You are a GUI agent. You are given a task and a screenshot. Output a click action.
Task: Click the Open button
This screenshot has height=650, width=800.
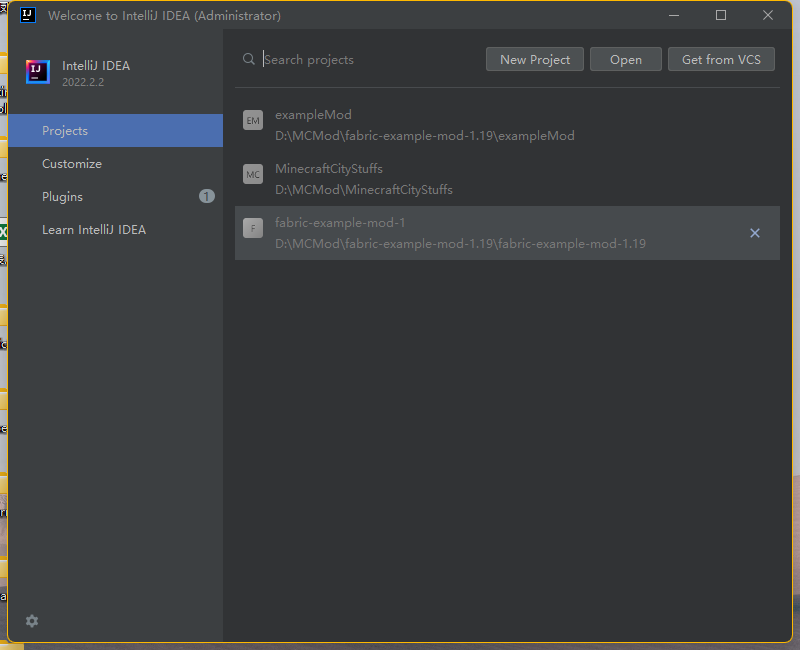626,59
